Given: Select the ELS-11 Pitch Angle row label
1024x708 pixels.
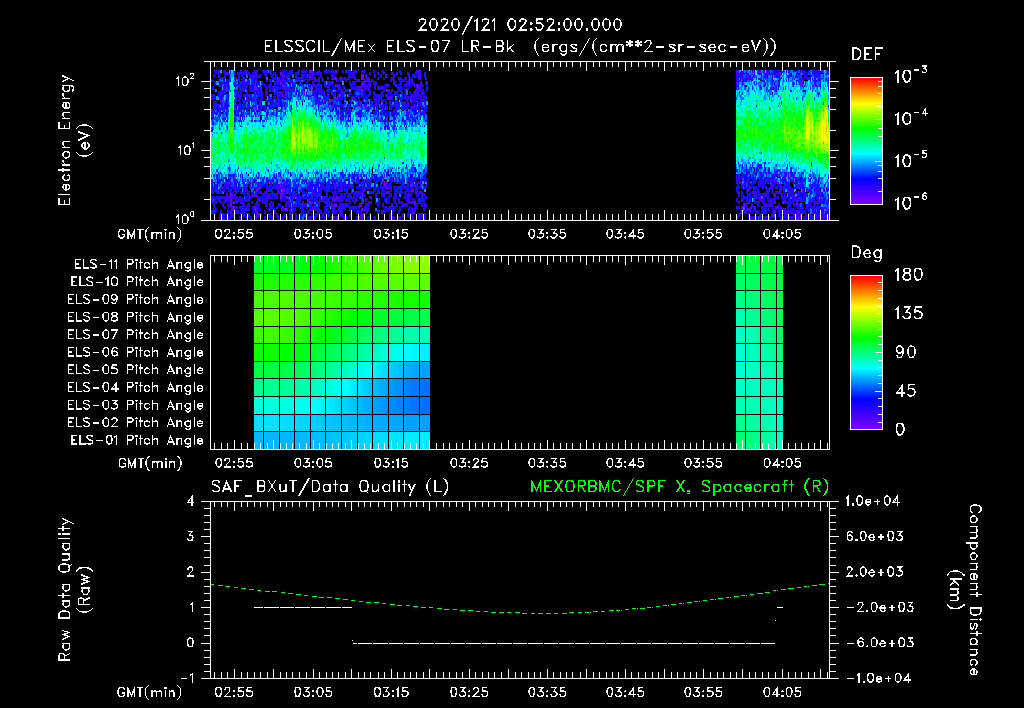Looking at the screenshot, I should [x=138, y=265].
